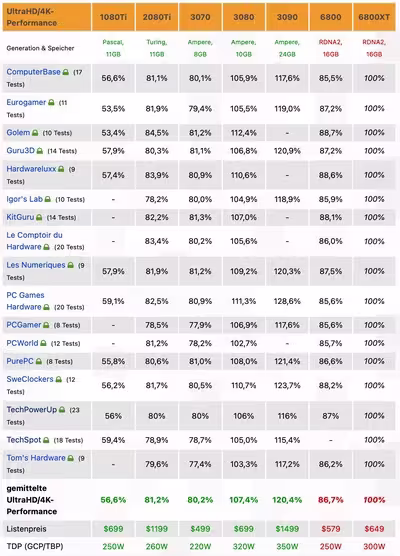Click the lock icon beside TechPowerUp
Screen dimensions: 400x556
(62, 410)
